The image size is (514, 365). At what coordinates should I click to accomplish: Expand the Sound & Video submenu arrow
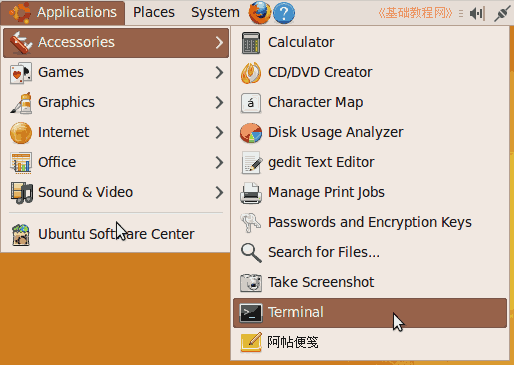click(219, 192)
